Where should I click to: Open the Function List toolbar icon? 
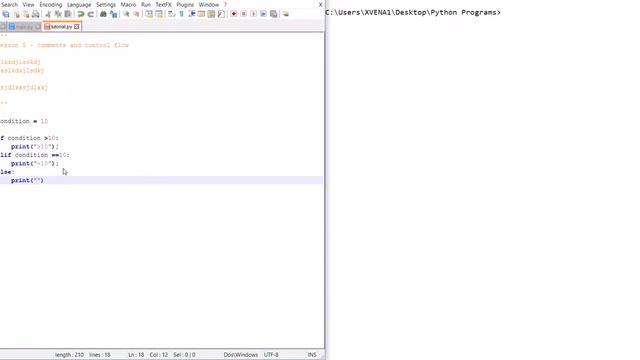221,14
